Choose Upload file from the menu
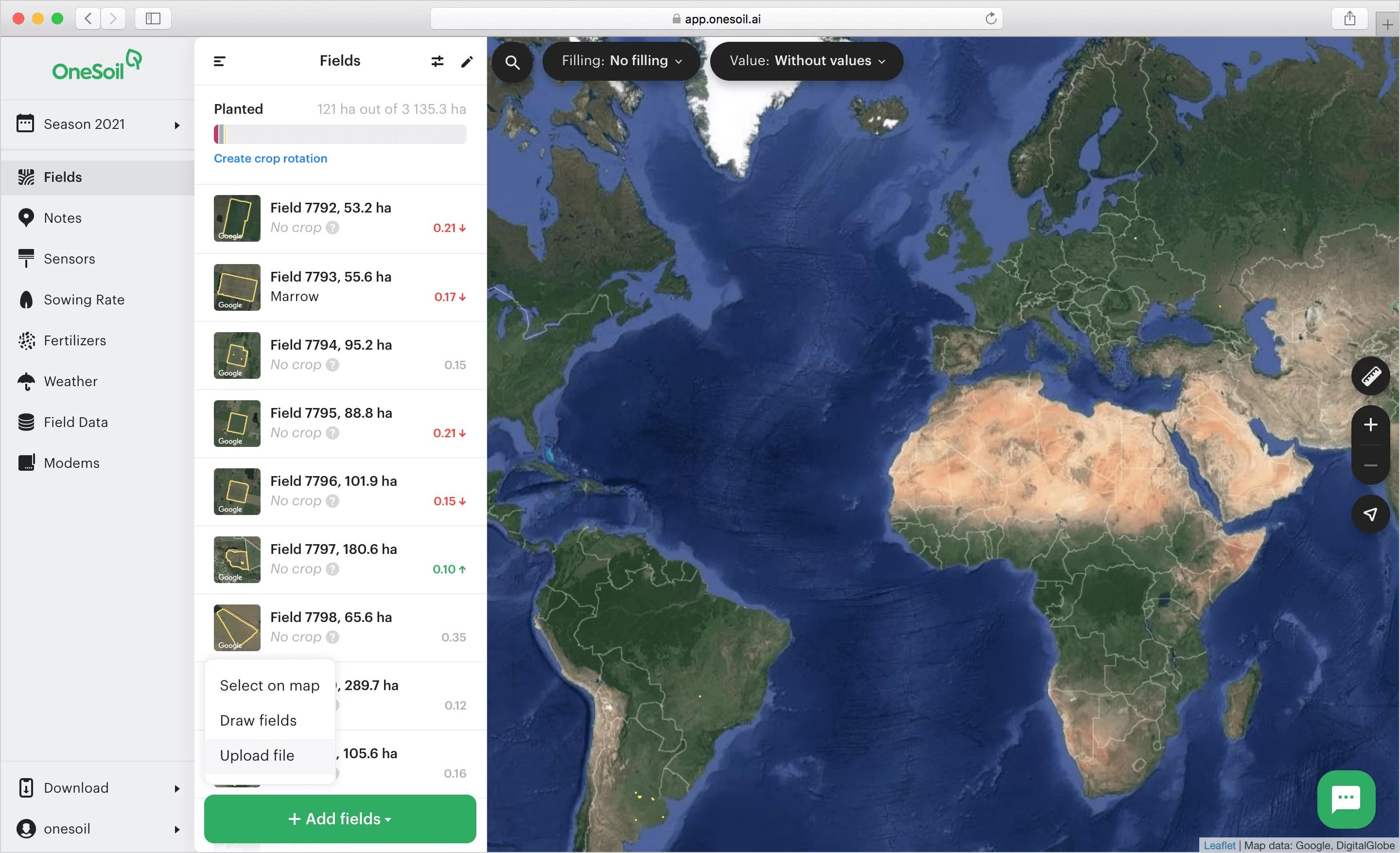Viewport: 1400px width, 853px height. (257, 755)
